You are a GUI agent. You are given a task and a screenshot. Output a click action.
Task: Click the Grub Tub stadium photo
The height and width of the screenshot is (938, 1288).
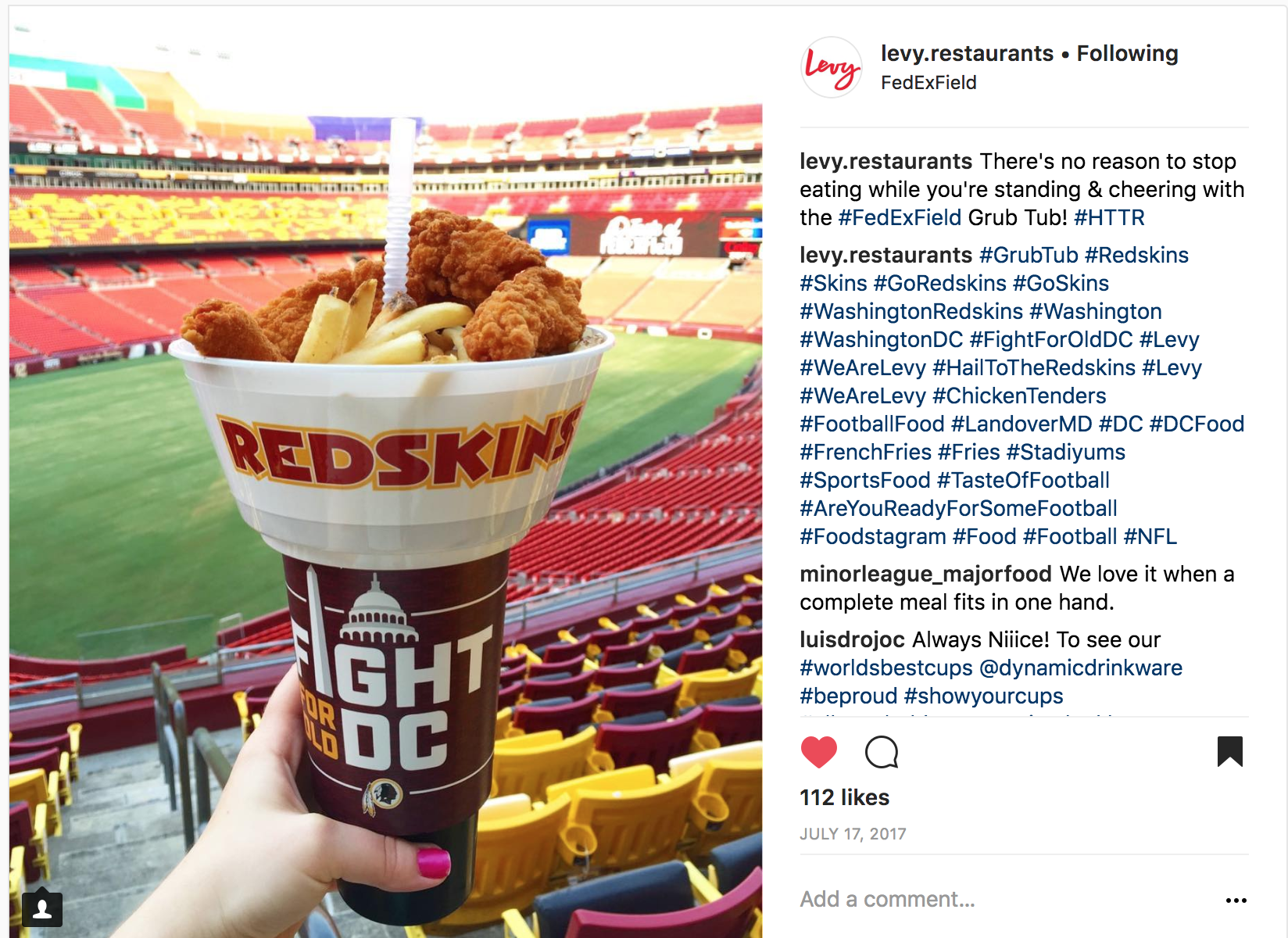click(386, 472)
